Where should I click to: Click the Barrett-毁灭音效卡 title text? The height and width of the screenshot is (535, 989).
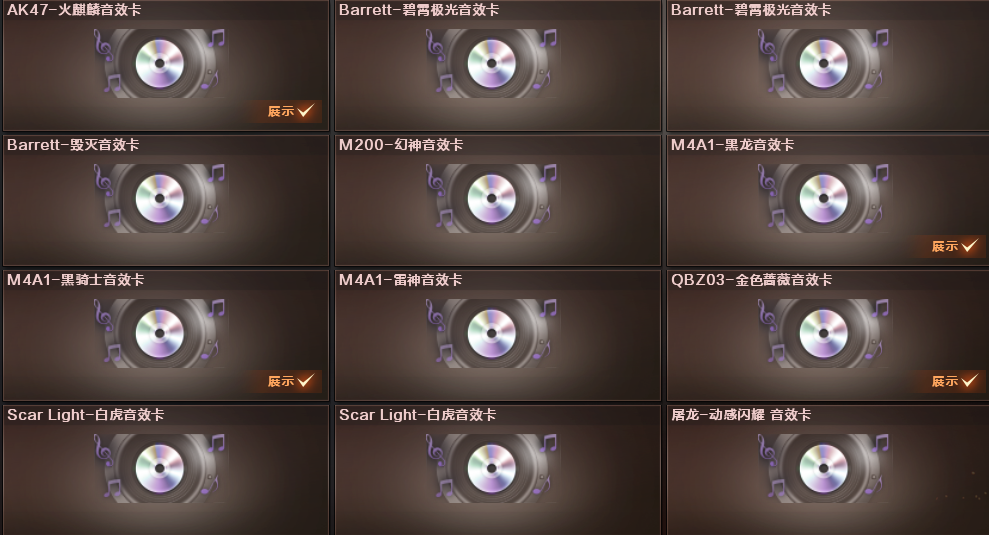73,145
